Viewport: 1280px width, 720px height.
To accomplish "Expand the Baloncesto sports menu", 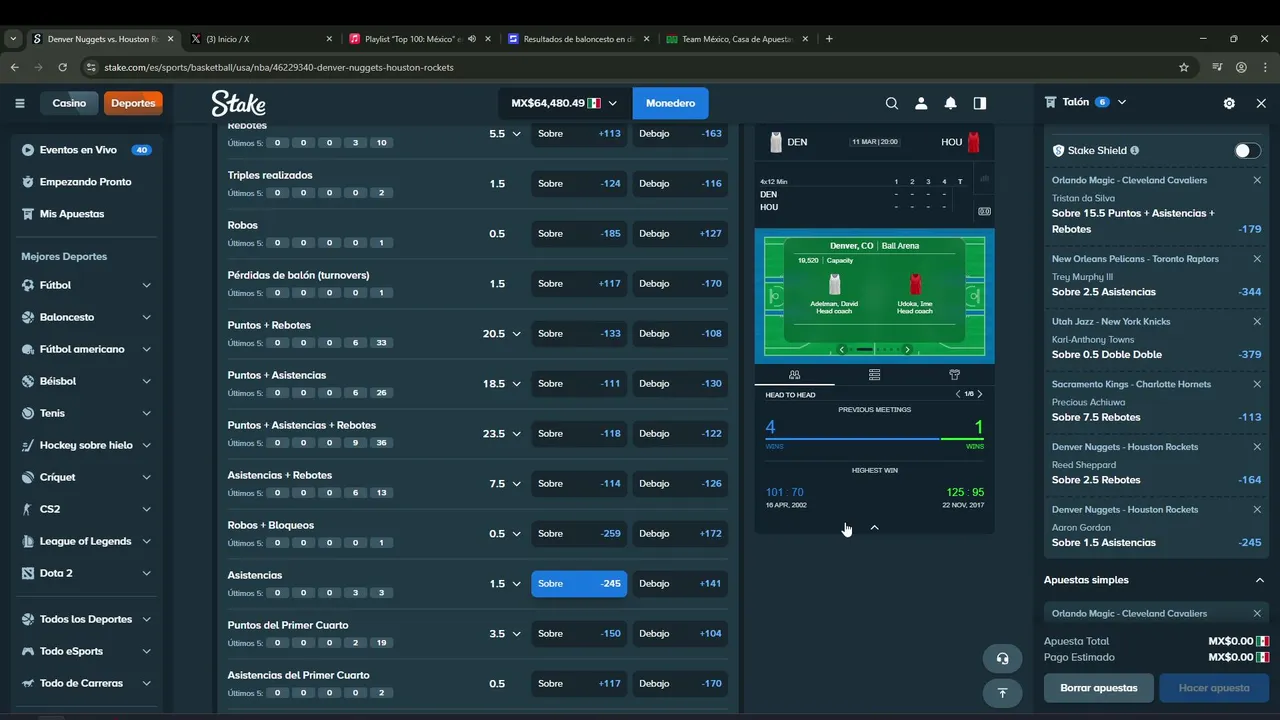I will 146,317.
